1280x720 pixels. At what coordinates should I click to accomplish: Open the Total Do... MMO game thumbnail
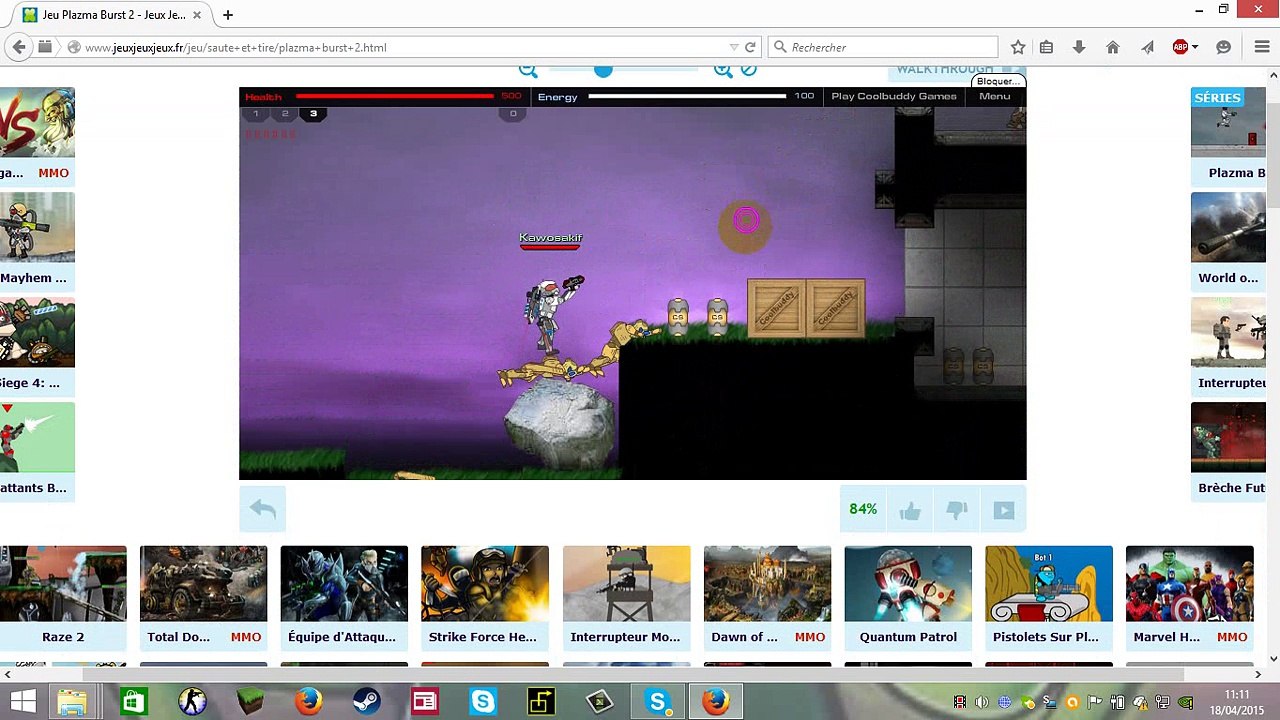(x=203, y=584)
